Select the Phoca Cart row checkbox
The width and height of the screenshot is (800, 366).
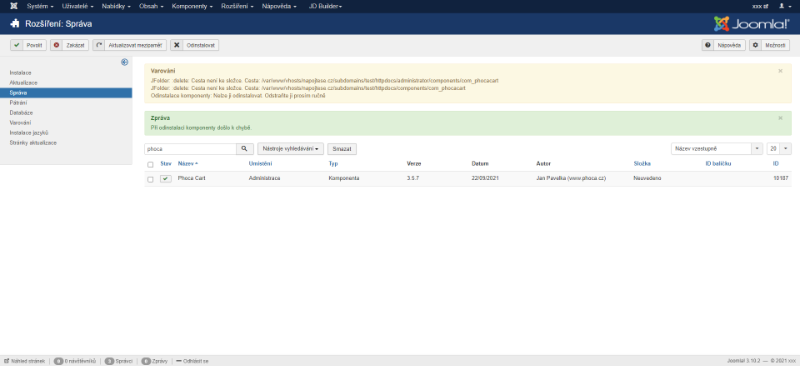pyautogui.click(x=150, y=179)
